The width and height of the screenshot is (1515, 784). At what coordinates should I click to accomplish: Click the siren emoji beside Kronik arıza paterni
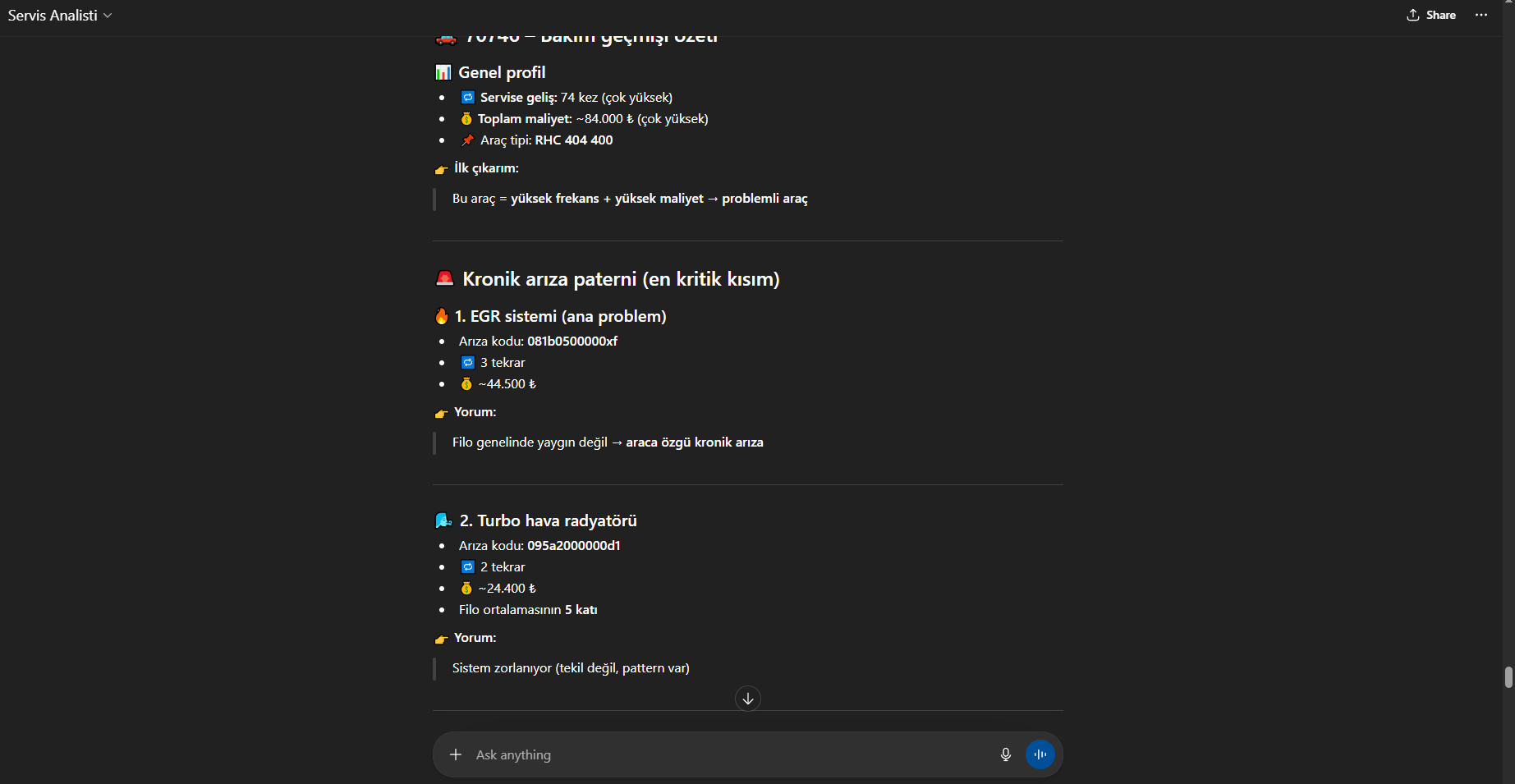pyautogui.click(x=444, y=278)
